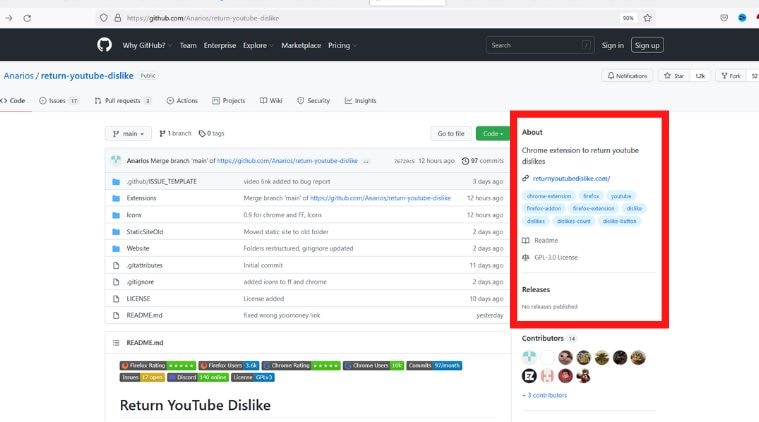
Task: Open folder icon for .github/ISSUE_TEMPLATE
Action: pyautogui.click(x=116, y=181)
